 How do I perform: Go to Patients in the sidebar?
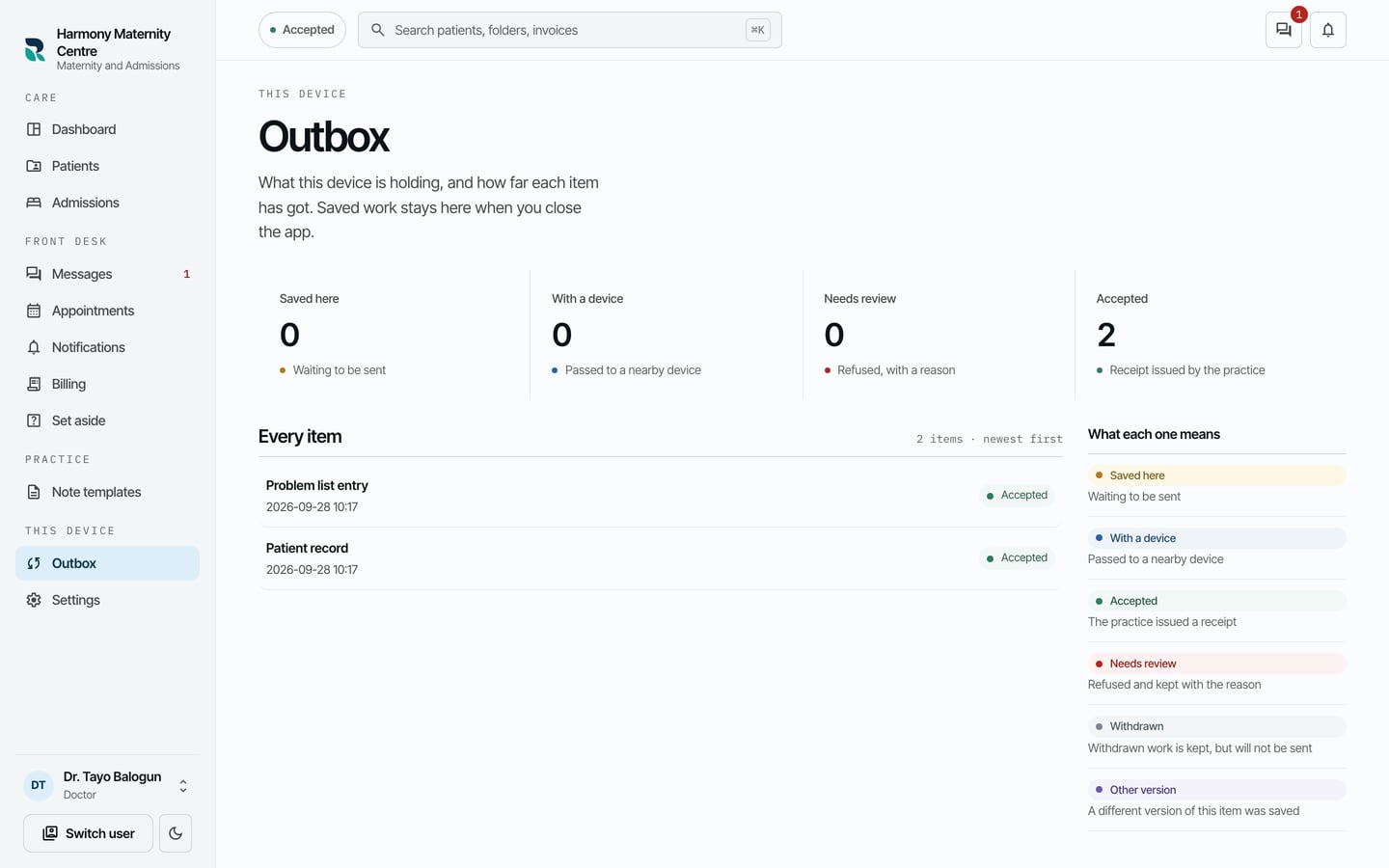pos(107,166)
